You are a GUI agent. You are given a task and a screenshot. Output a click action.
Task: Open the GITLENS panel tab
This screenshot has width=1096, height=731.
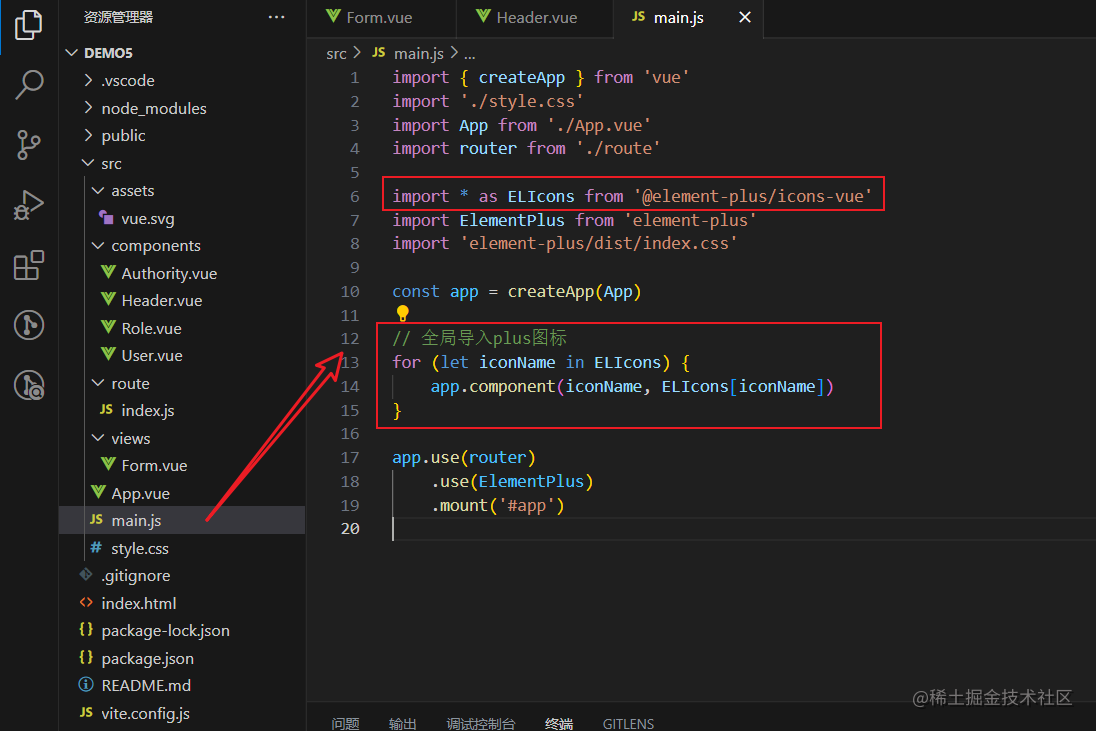(628, 723)
